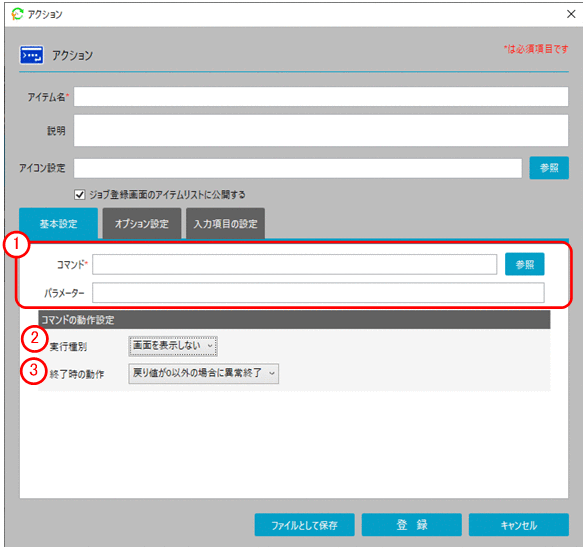Focus the アイコン設定 path field
The width and height of the screenshot is (587, 551).
[298, 168]
